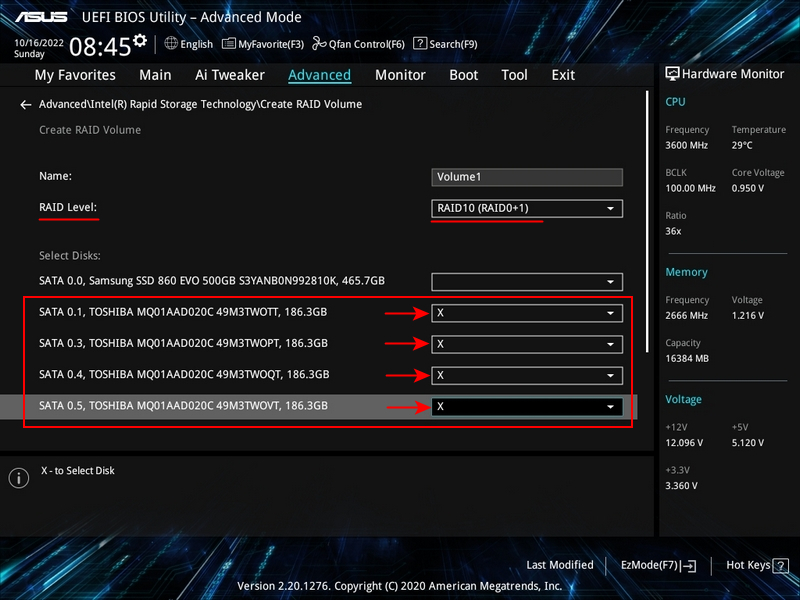Image resolution: width=800 pixels, height=600 pixels.
Task: Toggle disk selection for SATA 0.5 Toshiba
Action: pyautogui.click(x=527, y=407)
